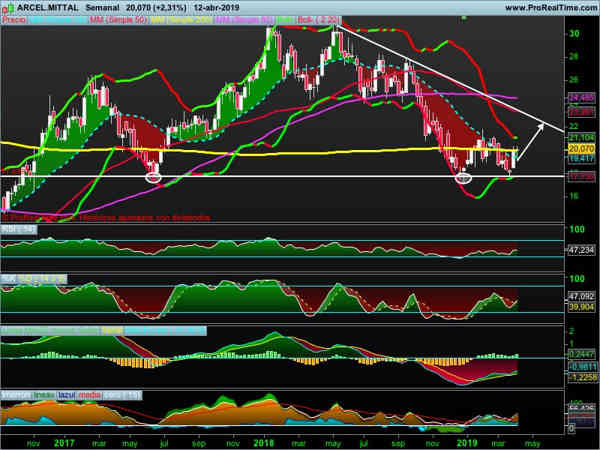600x450 pixels.
Task: Click the green 21,104 price axis tag
Action: 581,137
